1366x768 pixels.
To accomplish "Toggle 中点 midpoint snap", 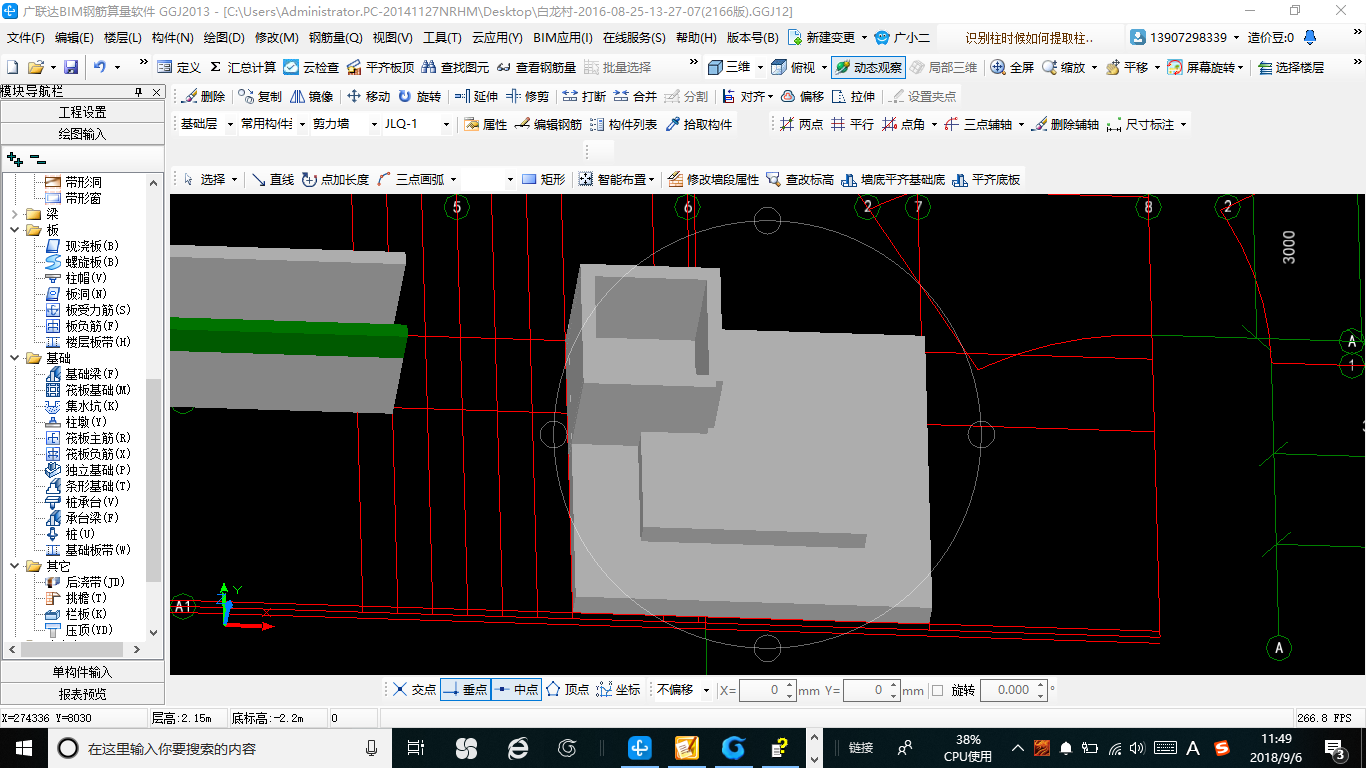I will pos(516,690).
